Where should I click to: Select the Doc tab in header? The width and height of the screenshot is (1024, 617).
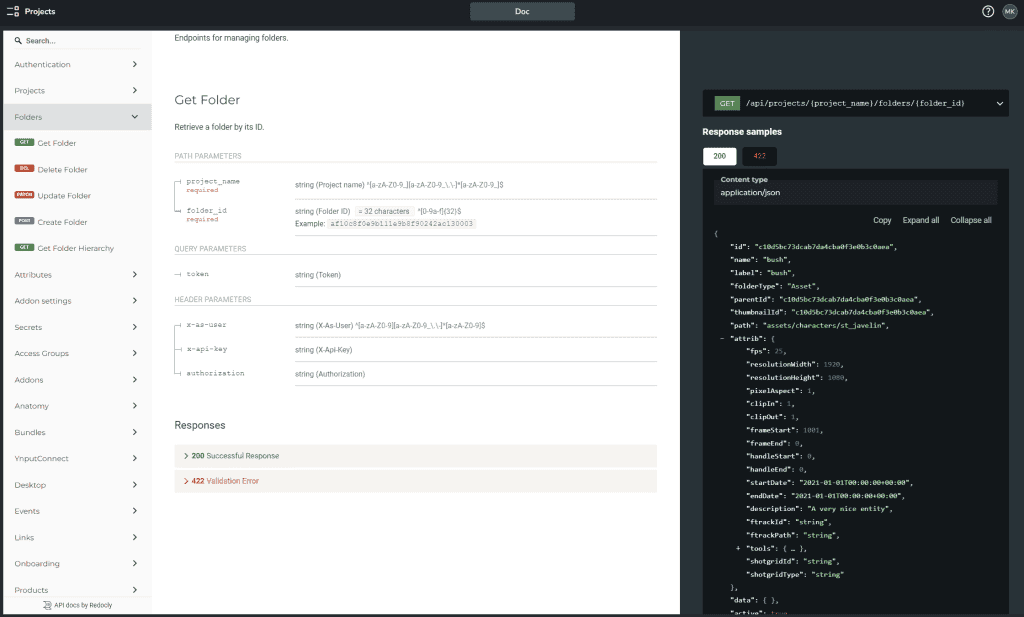coord(522,11)
